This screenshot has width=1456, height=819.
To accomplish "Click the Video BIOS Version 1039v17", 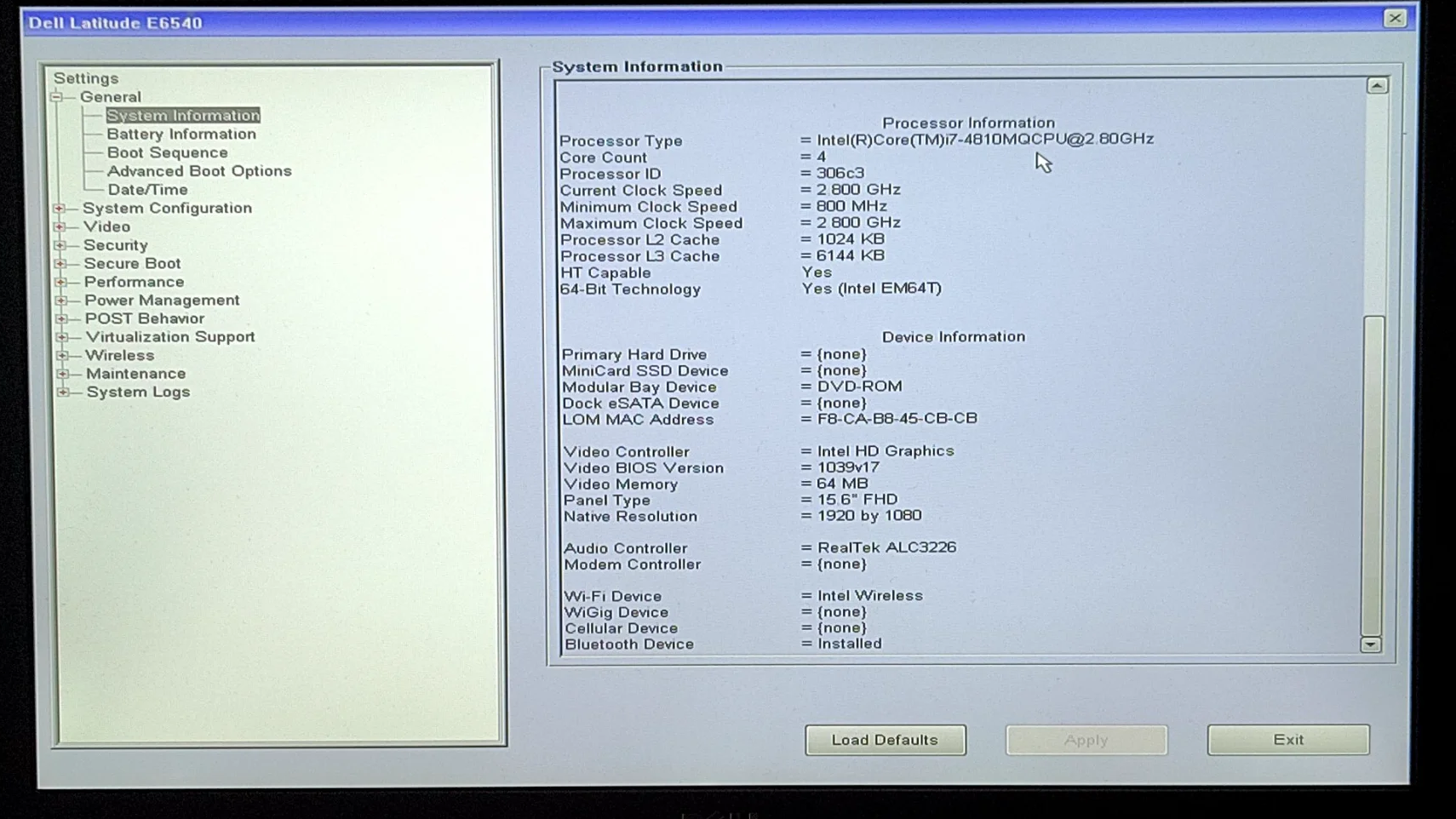I will click(849, 467).
